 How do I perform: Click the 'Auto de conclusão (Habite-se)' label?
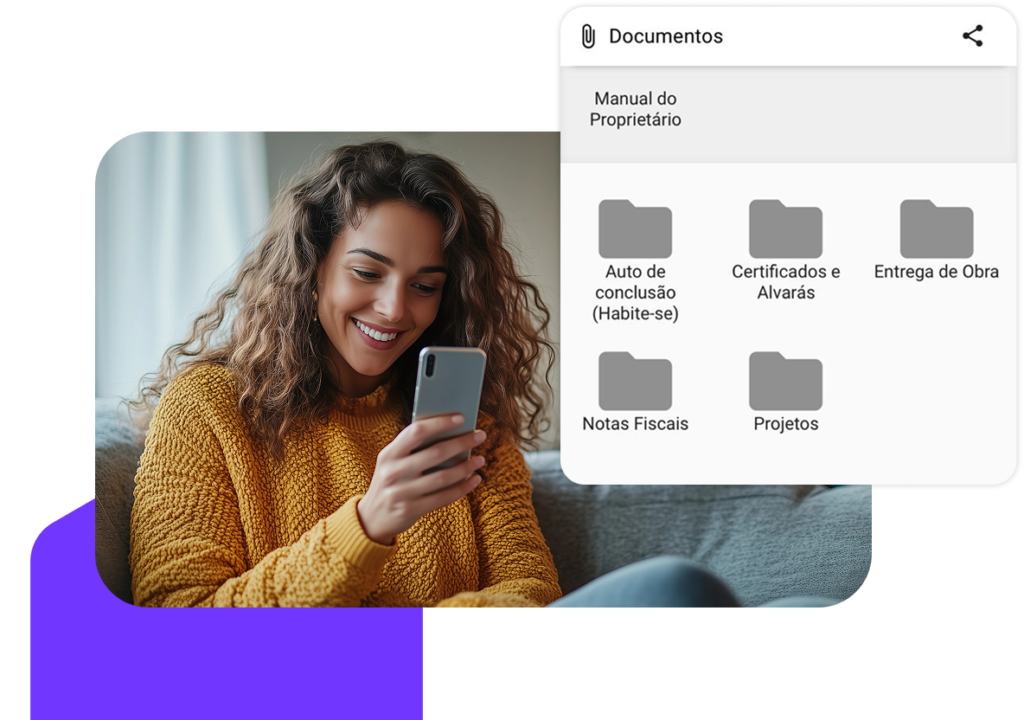click(x=635, y=293)
